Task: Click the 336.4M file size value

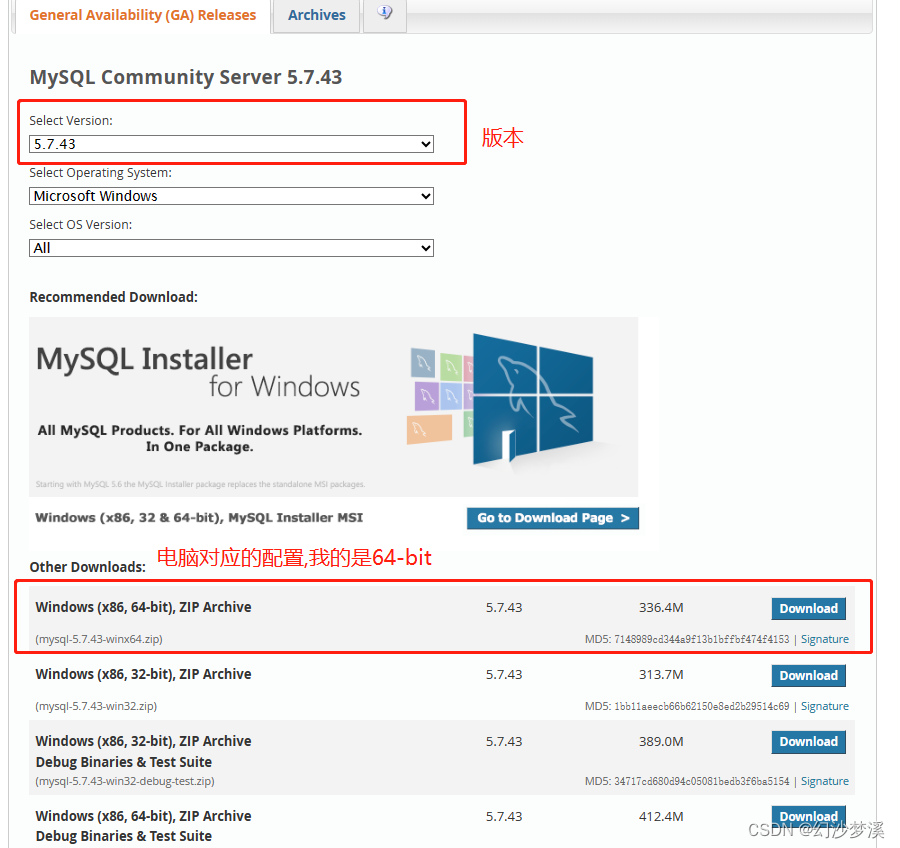Action: (x=661, y=607)
